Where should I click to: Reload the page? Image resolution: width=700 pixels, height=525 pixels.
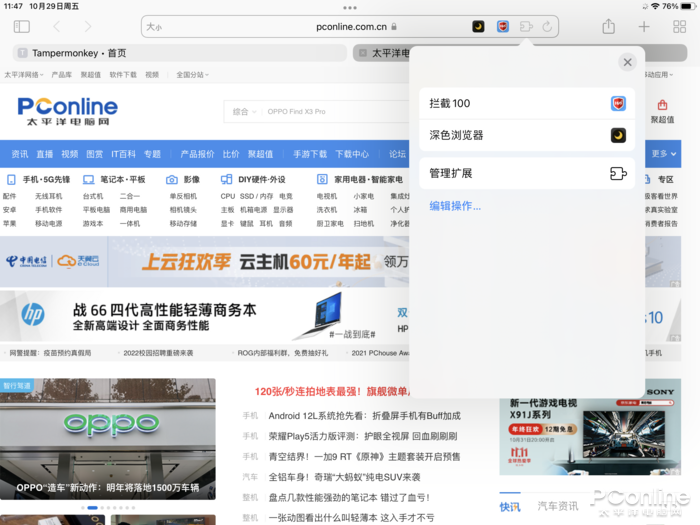point(547,27)
